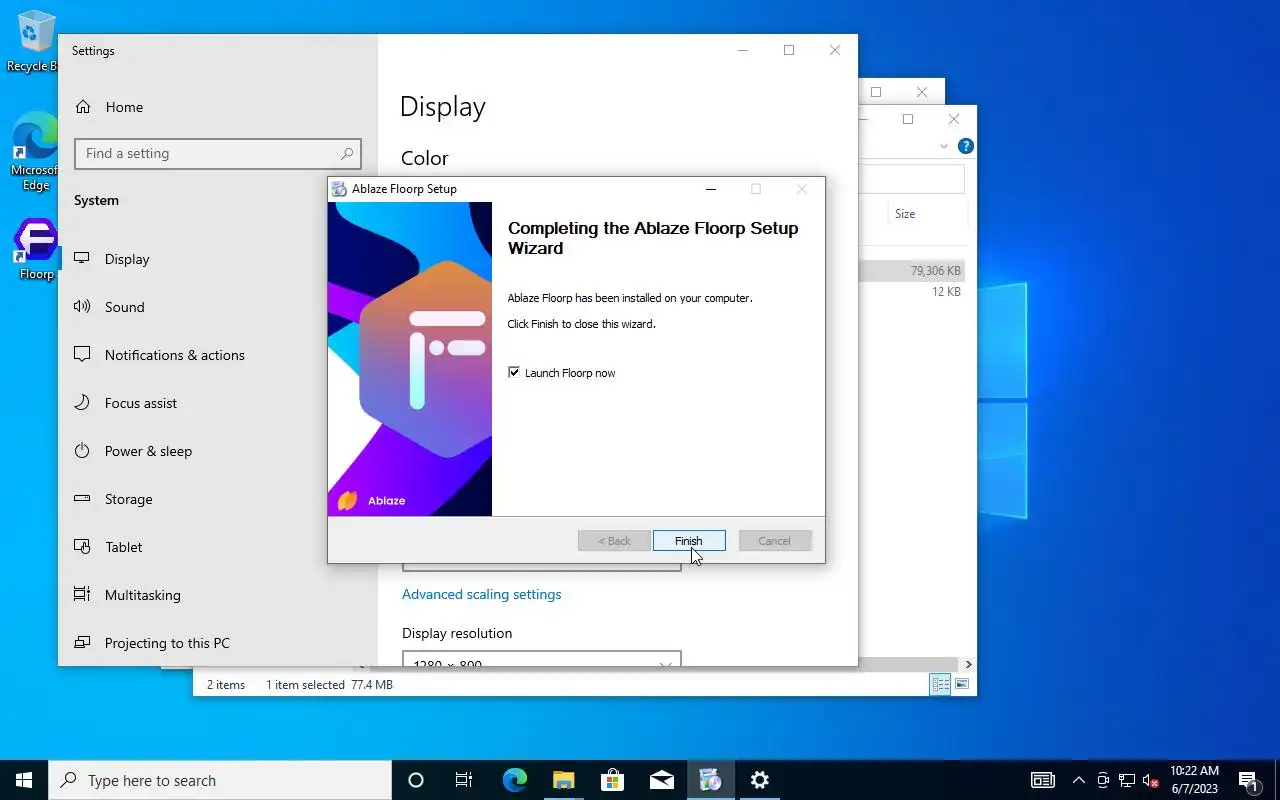
Task: Click the '2 items' status bar text
Action: [x=226, y=685]
